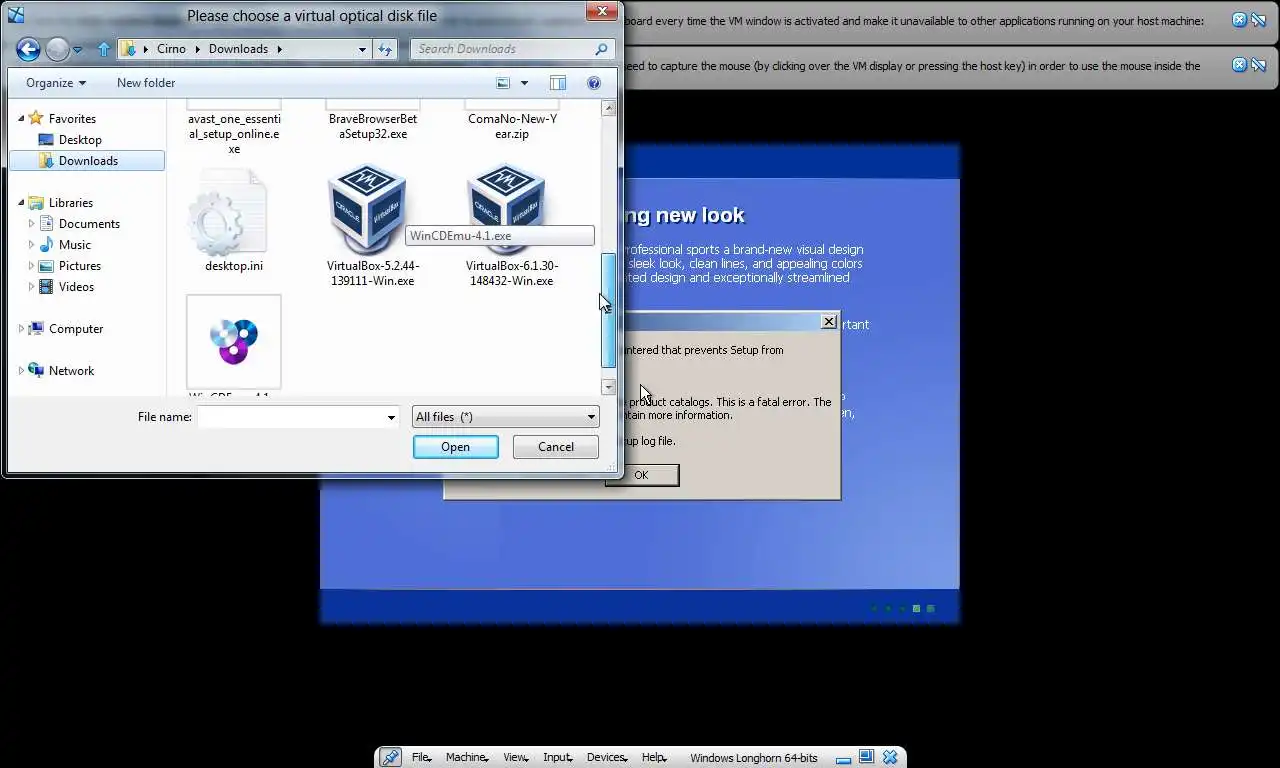The height and width of the screenshot is (768, 1280).
Task: Open the view options dropdown arrow
Action: [x=524, y=83]
